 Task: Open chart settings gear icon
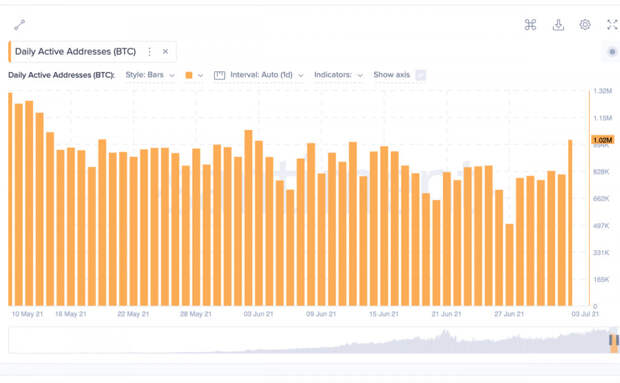(x=585, y=25)
